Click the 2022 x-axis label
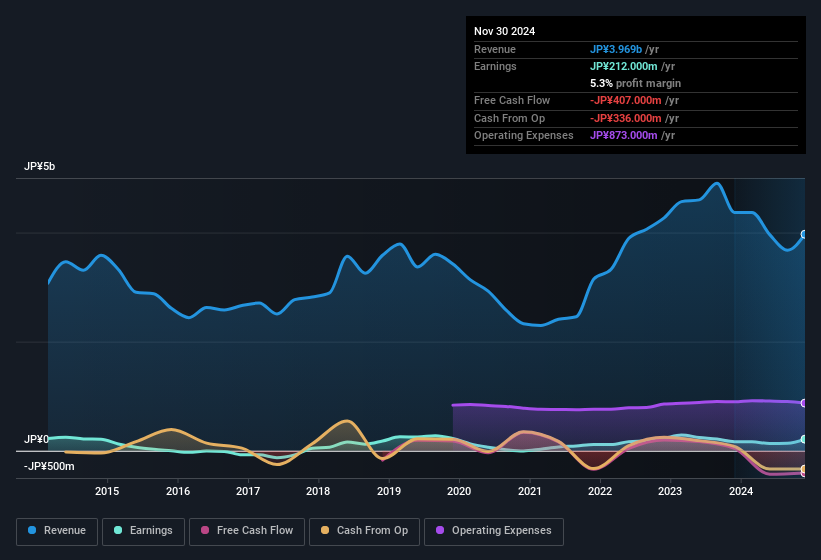 coord(600,491)
